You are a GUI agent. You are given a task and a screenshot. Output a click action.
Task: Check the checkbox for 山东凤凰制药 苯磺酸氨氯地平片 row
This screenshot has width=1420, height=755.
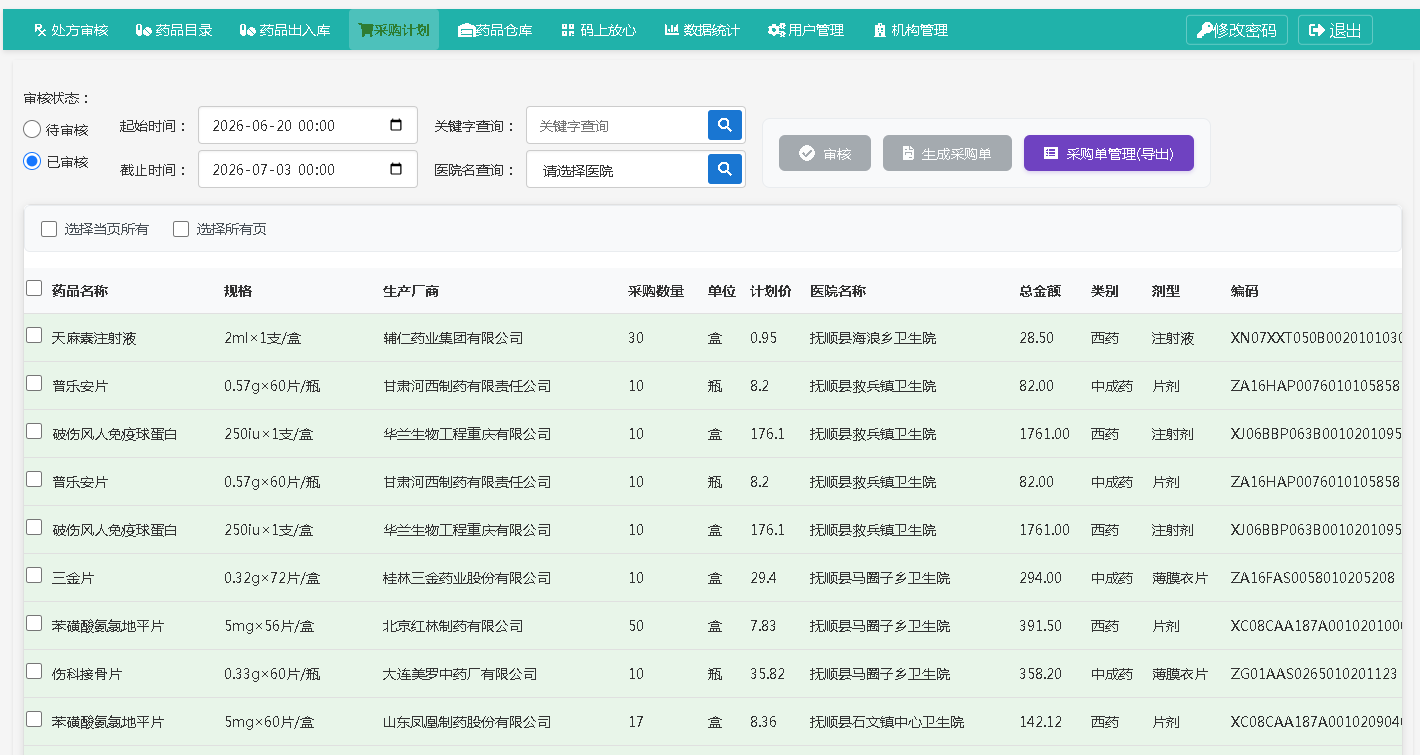coord(34,719)
